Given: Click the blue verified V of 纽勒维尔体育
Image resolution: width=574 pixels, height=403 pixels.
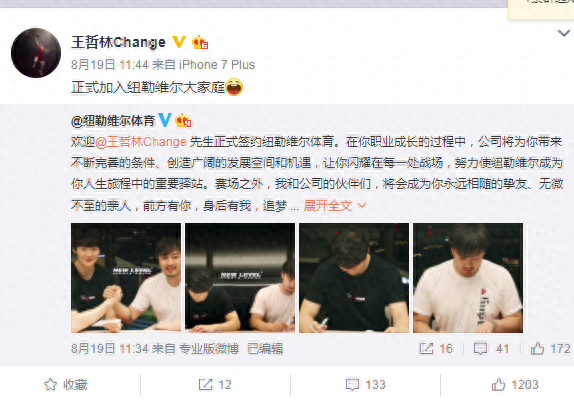Looking at the screenshot, I should coord(165,120).
